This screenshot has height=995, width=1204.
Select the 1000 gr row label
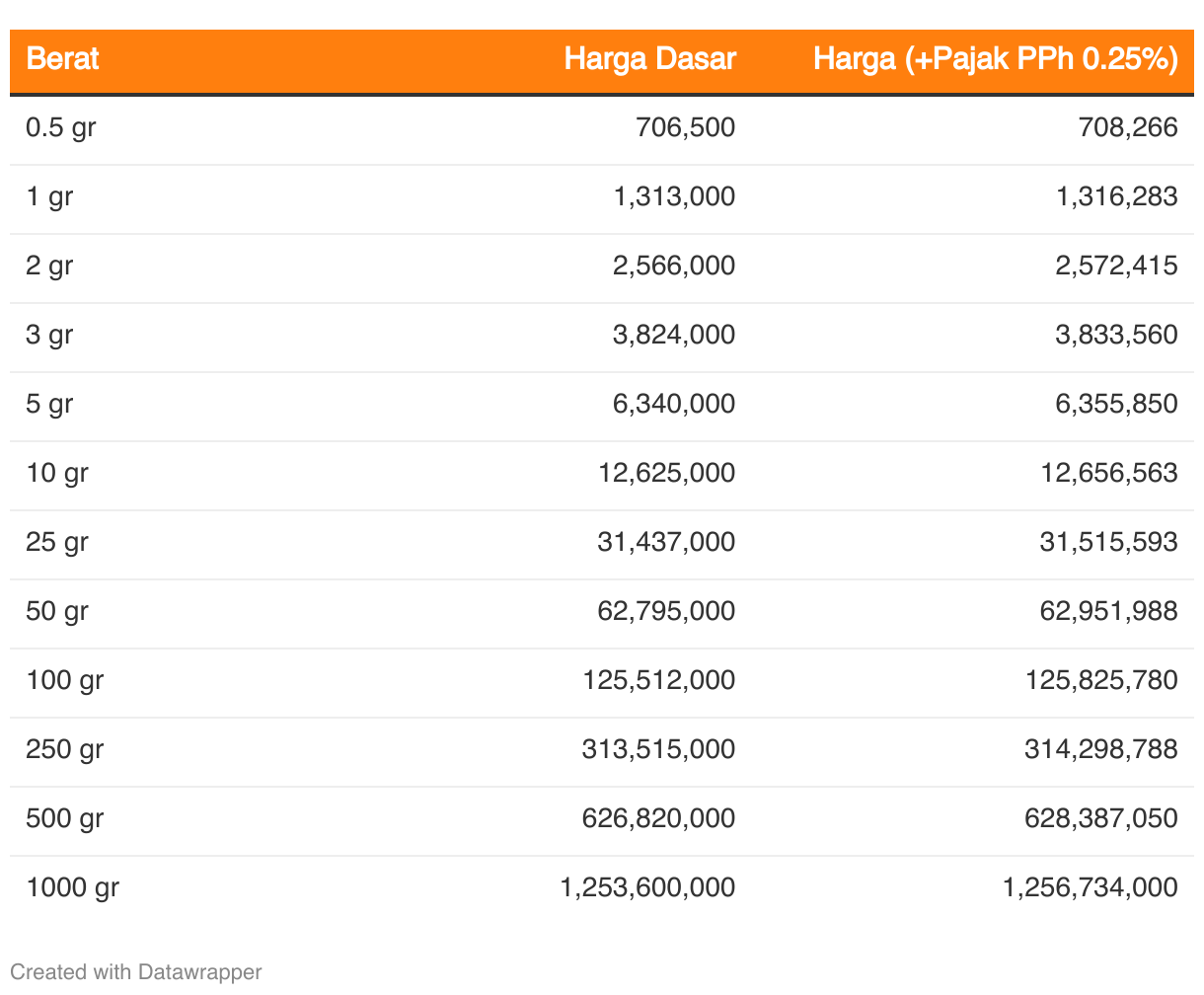pos(73,888)
